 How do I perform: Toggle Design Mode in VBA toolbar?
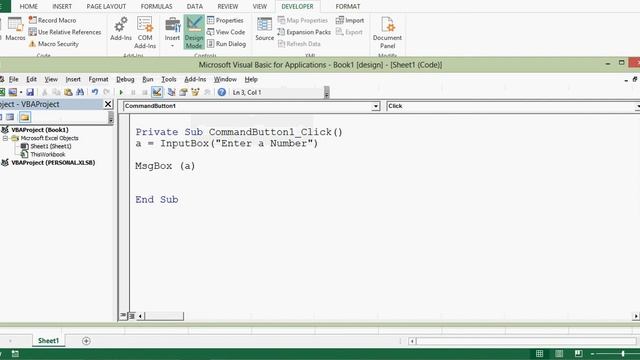point(157,92)
